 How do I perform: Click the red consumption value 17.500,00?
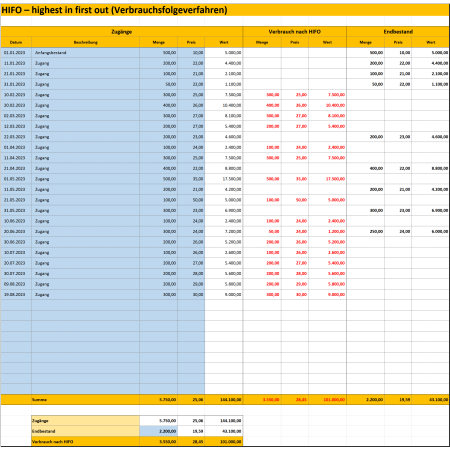tap(327, 179)
